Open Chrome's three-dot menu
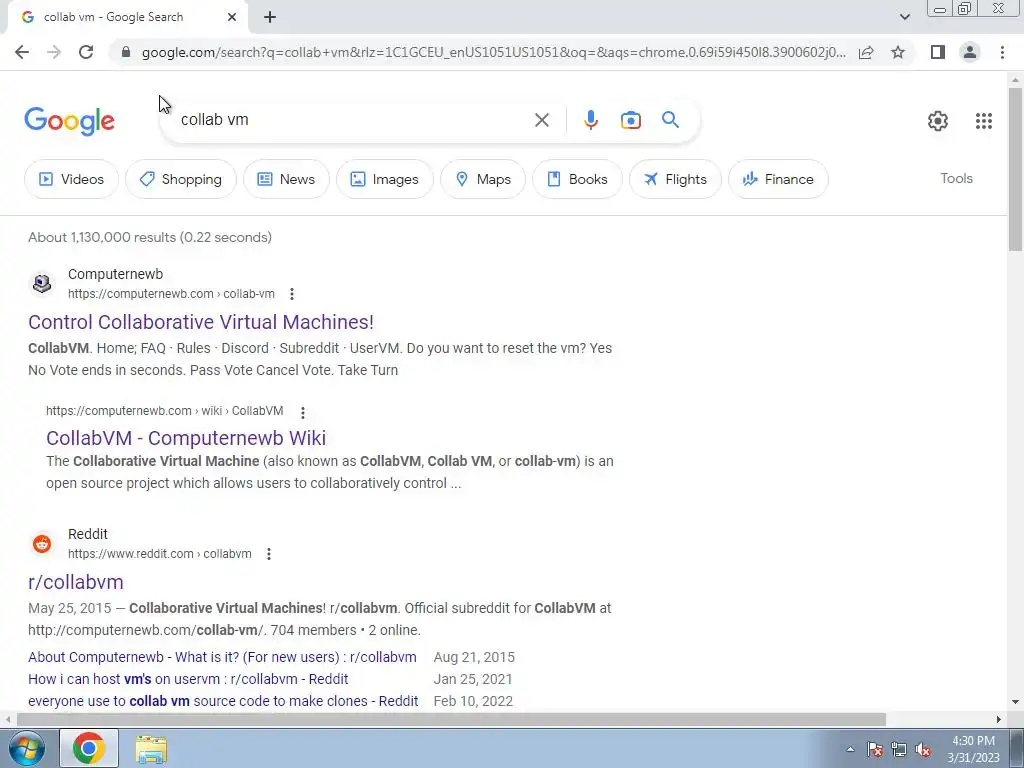Viewport: 1024px width, 768px height. (x=1002, y=52)
